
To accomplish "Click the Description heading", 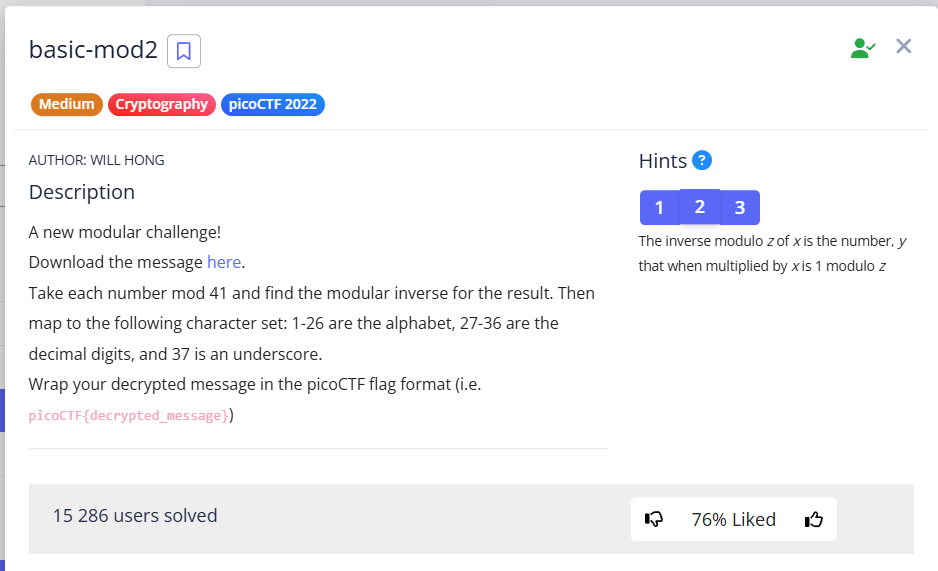I will (x=82, y=192).
